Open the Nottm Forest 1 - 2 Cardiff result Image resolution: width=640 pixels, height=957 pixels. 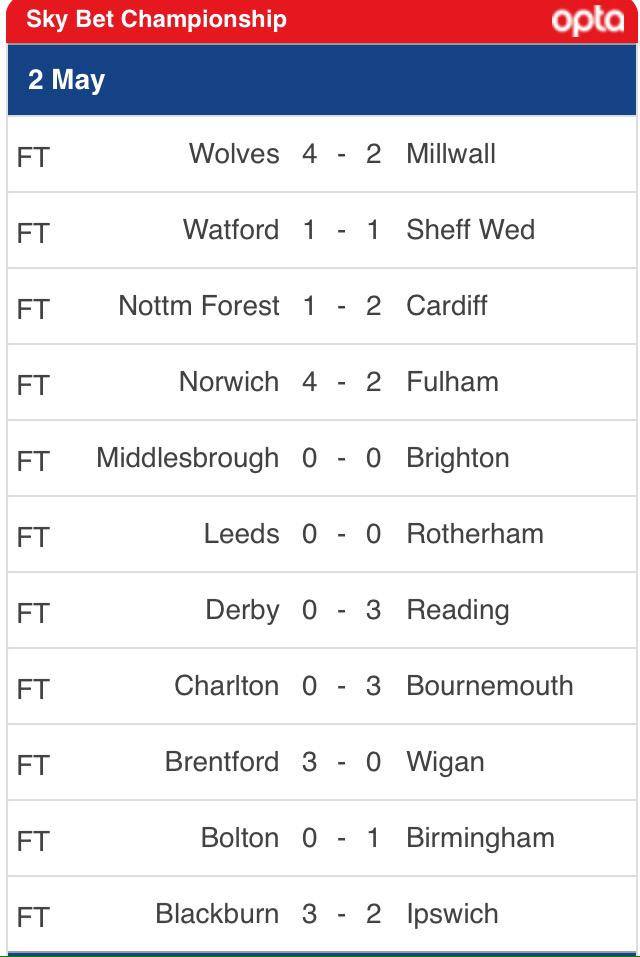tap(322, 306)
